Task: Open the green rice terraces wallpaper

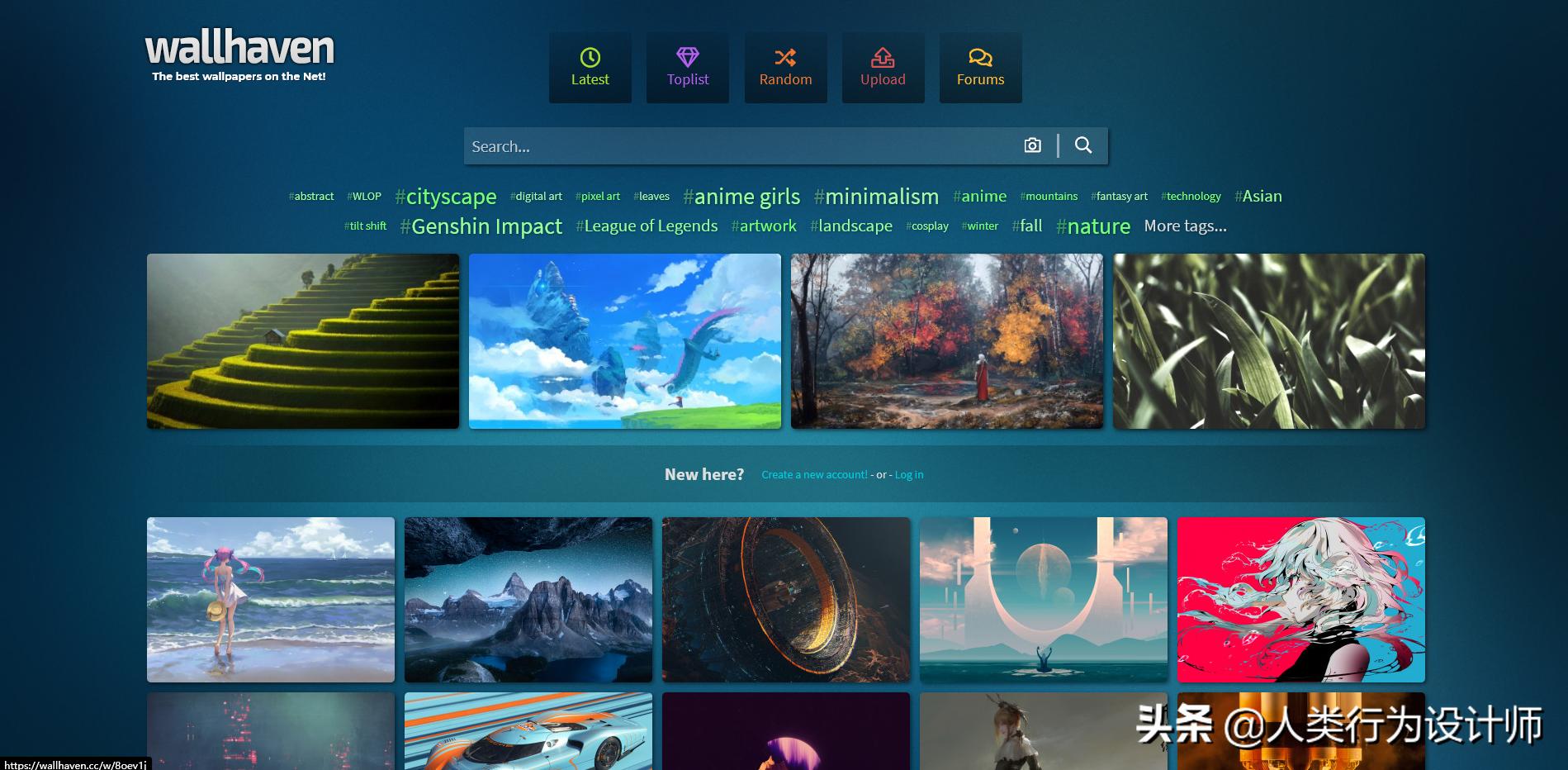Action: tap(302, 341)
